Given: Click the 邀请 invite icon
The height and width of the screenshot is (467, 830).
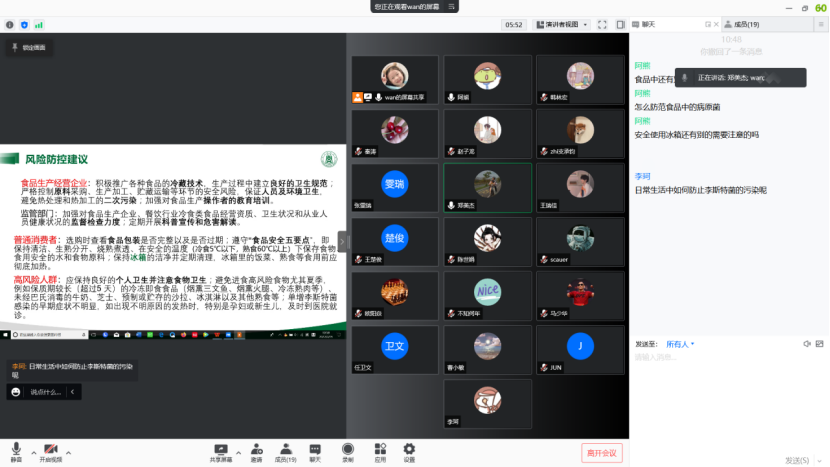Looking at the screenshot, I should point(256,450).
